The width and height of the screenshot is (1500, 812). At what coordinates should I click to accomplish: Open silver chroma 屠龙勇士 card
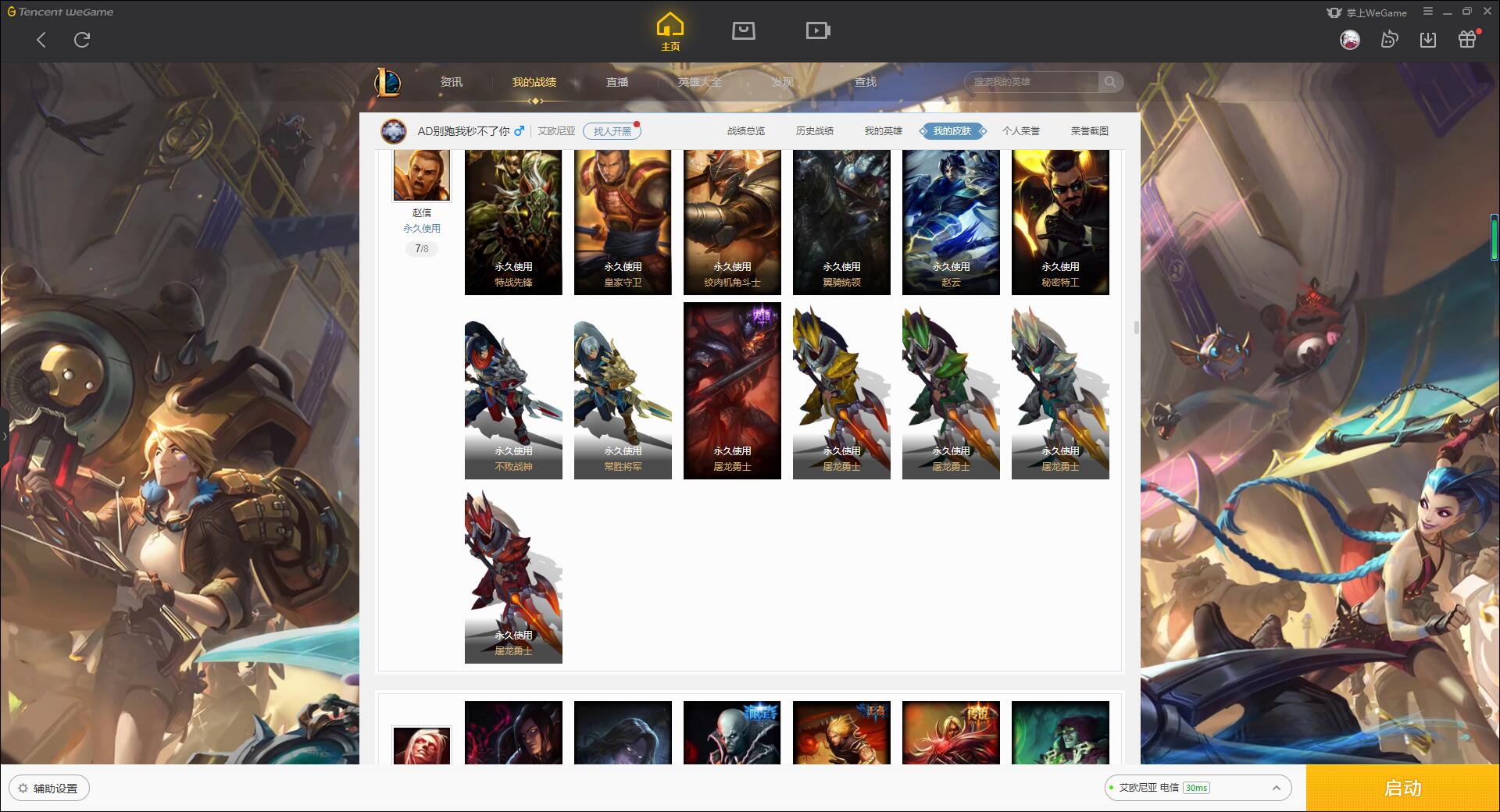coord(1060,390)
